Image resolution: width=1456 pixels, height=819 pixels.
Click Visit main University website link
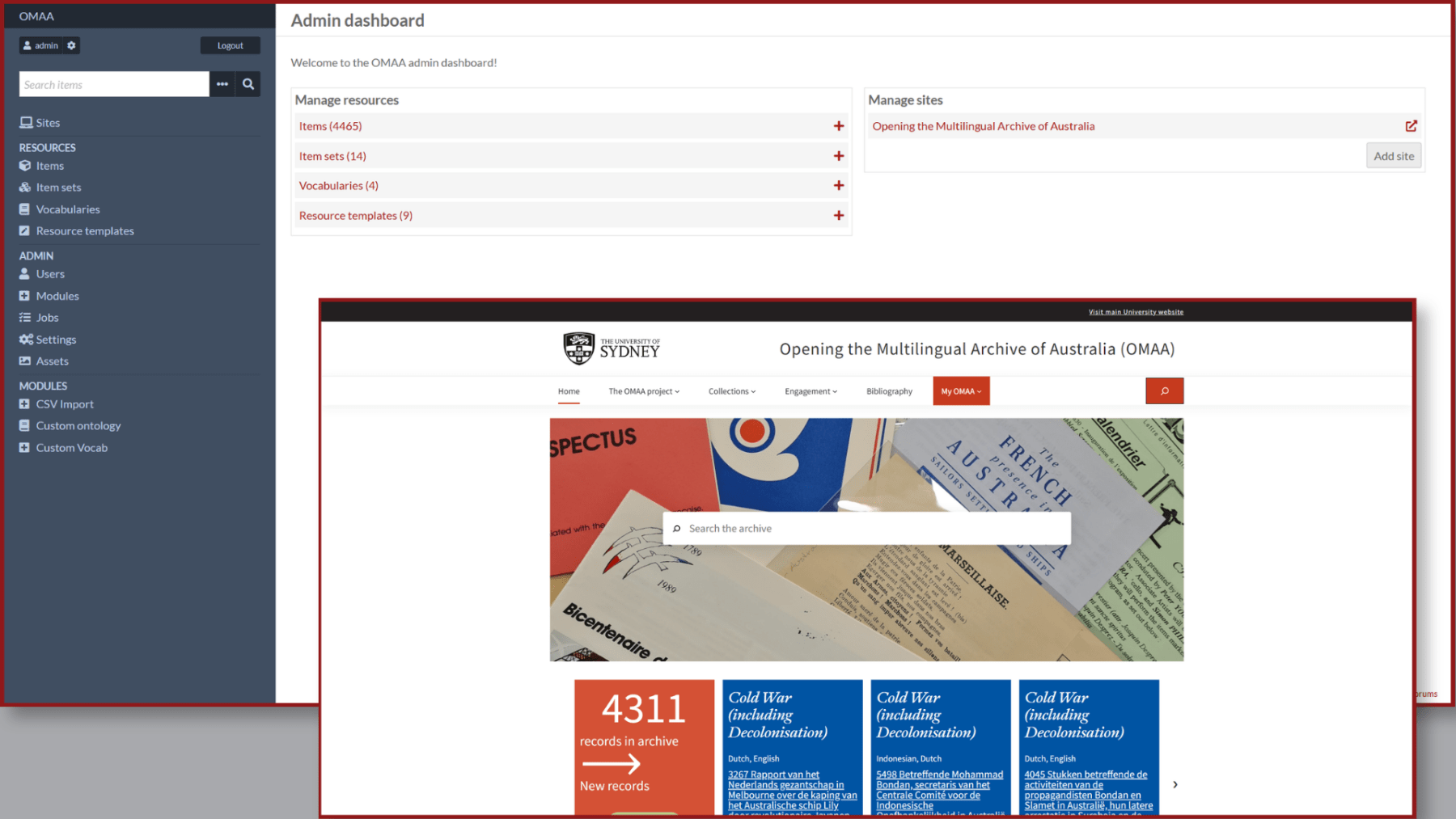tap(1136, 312)
